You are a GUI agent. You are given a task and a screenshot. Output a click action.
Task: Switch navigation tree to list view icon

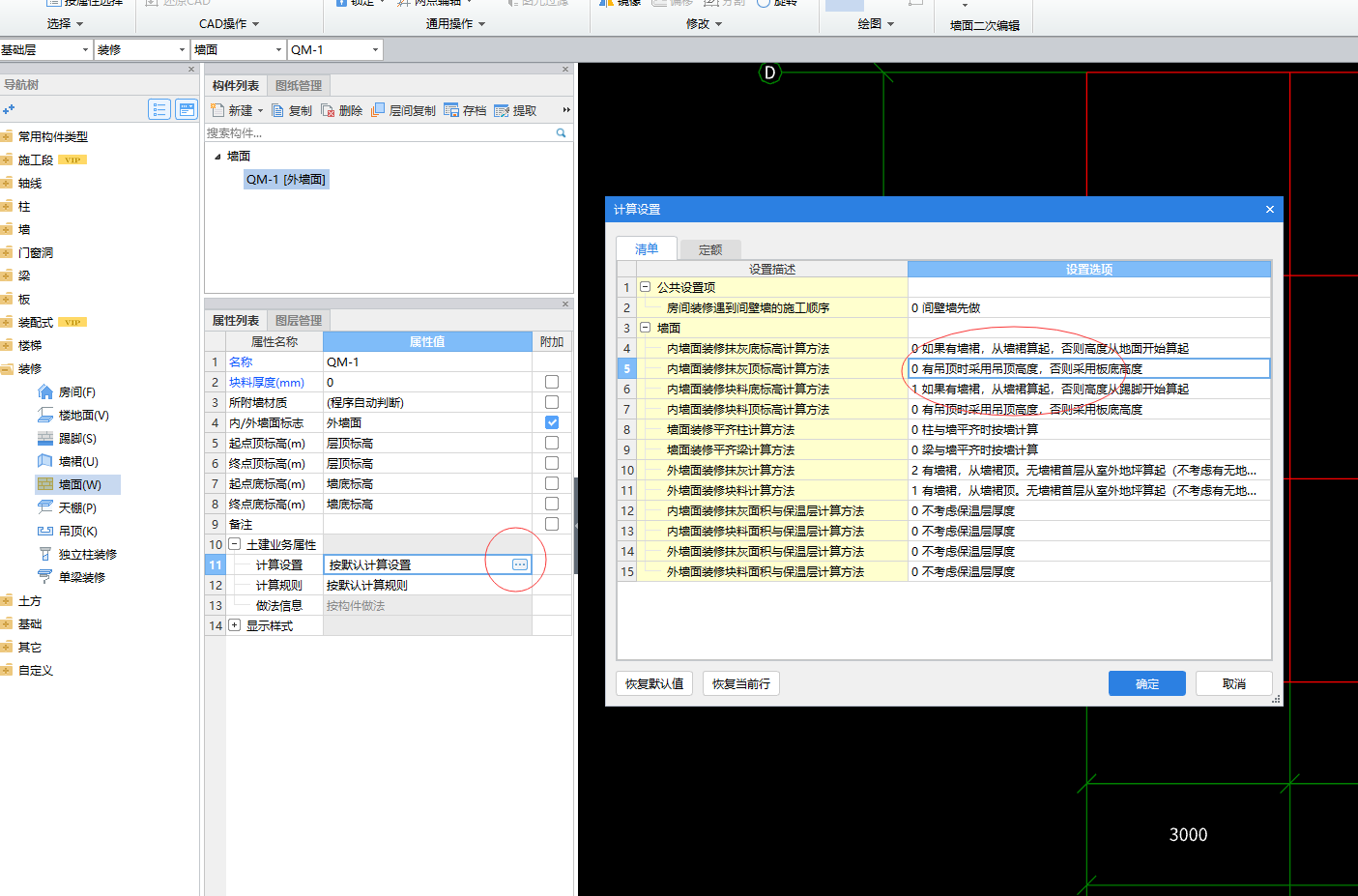coord(159,109)
